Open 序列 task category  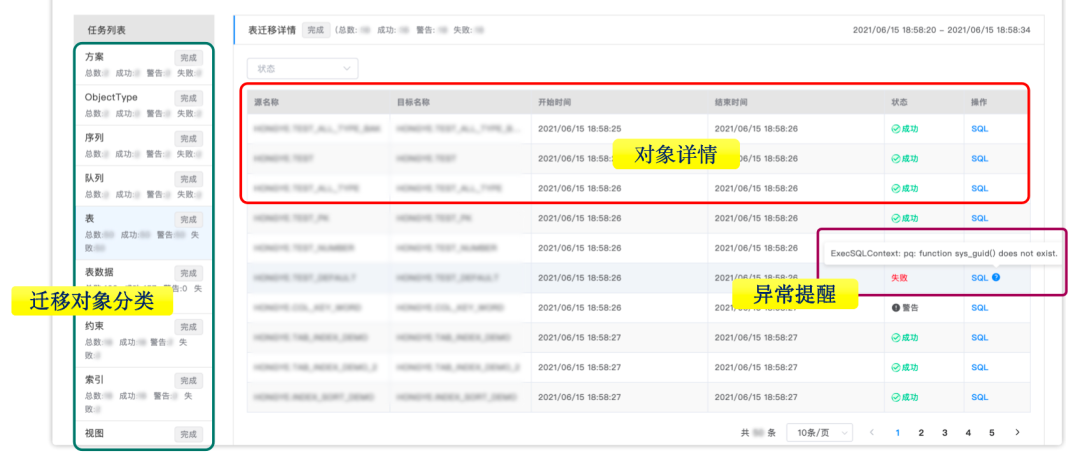(95, 137)
